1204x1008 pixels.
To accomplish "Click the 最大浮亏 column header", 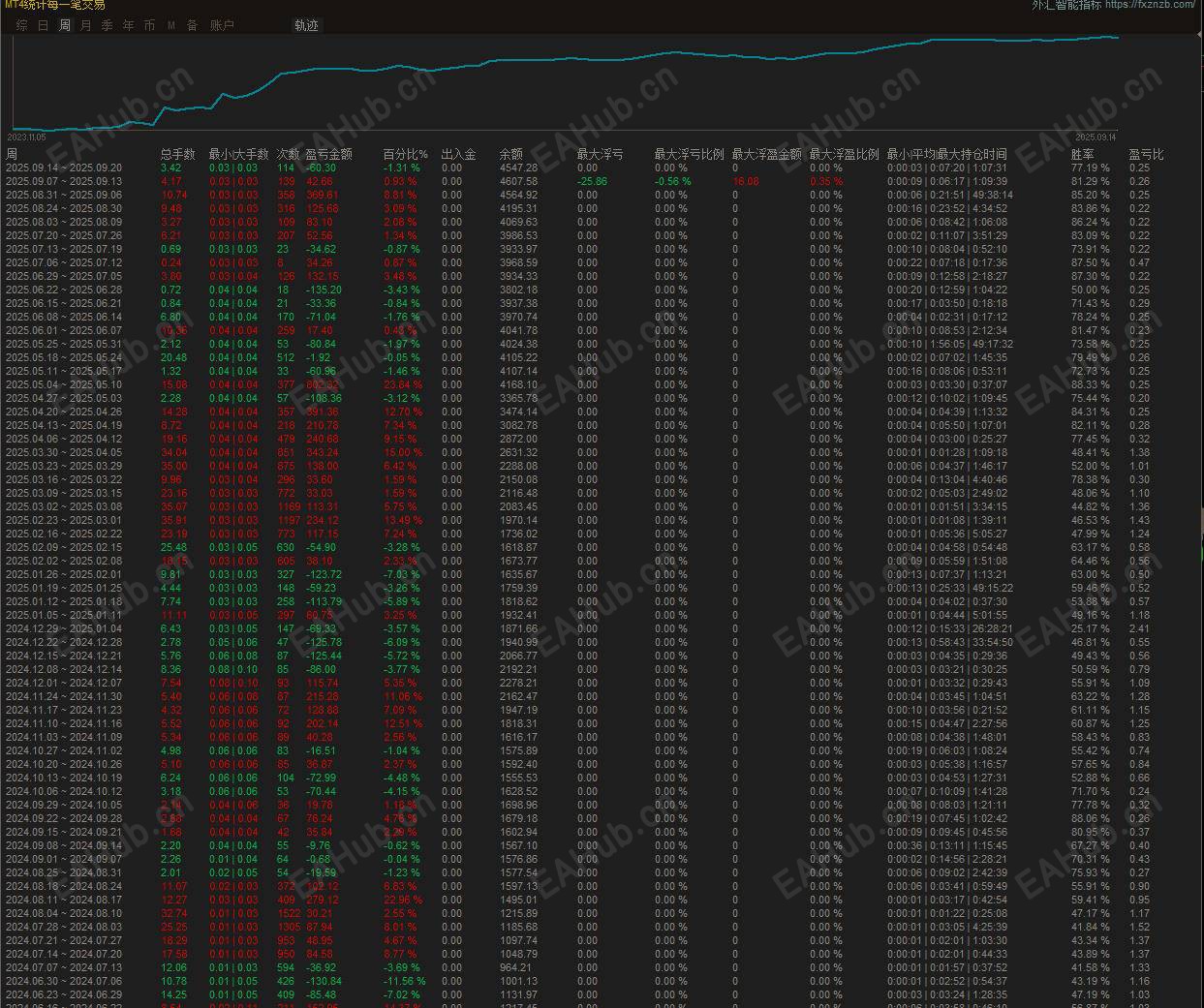I will coord(600,154).
